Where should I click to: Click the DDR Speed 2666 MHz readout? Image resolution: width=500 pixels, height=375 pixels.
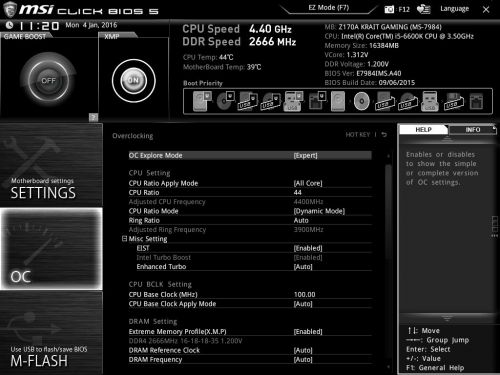(x=239, y=42)
